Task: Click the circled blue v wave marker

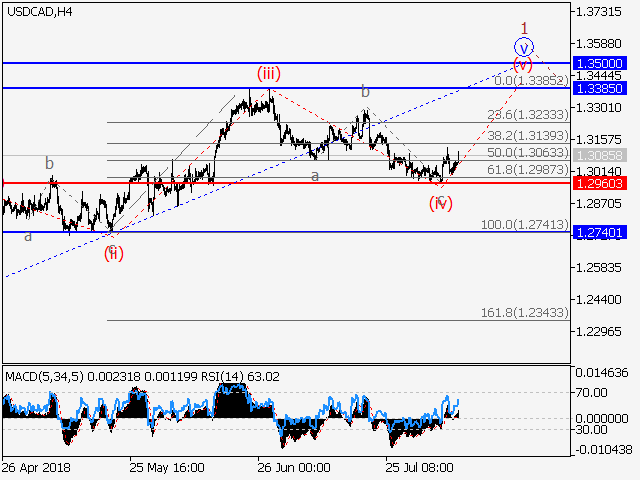Action: [x=524, y=46]
